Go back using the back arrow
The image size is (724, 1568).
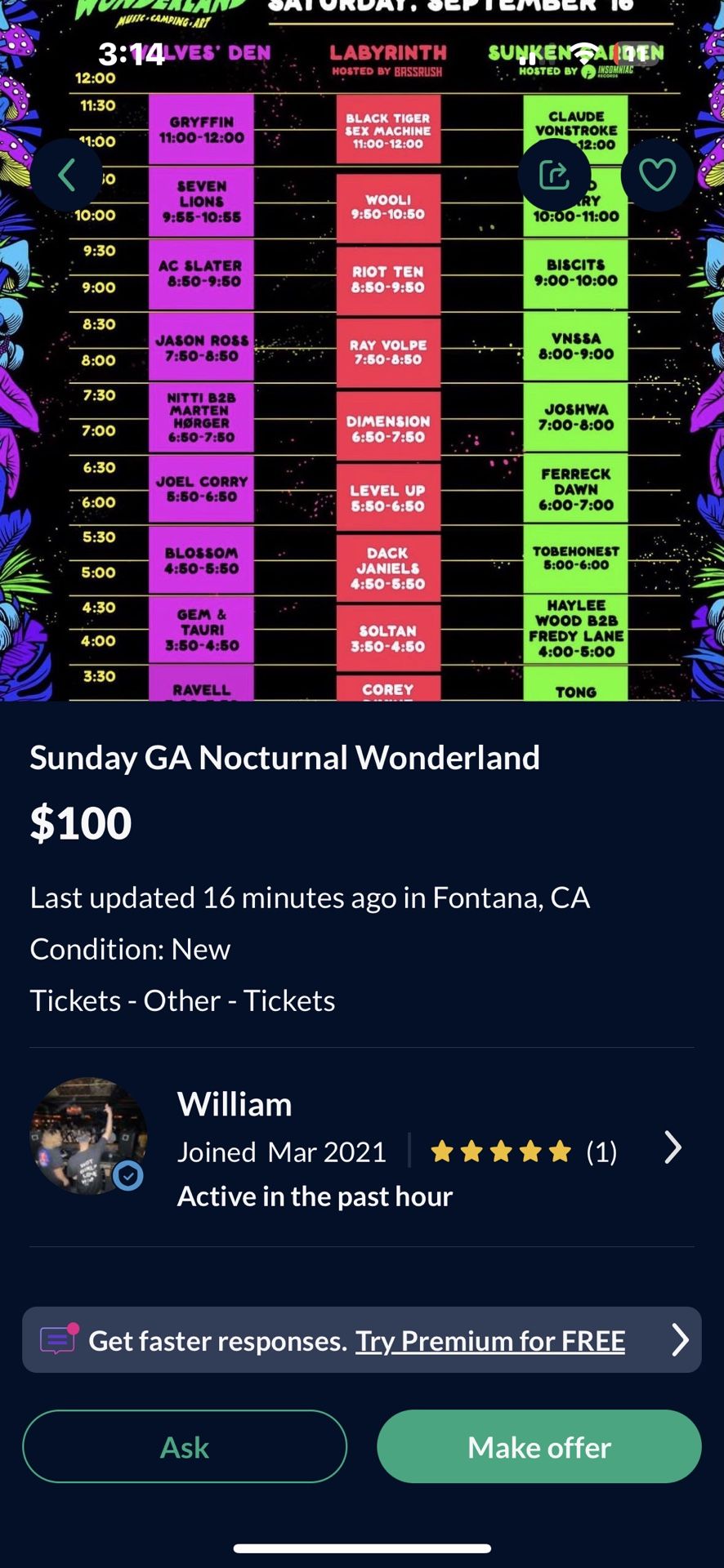[68, 174]
